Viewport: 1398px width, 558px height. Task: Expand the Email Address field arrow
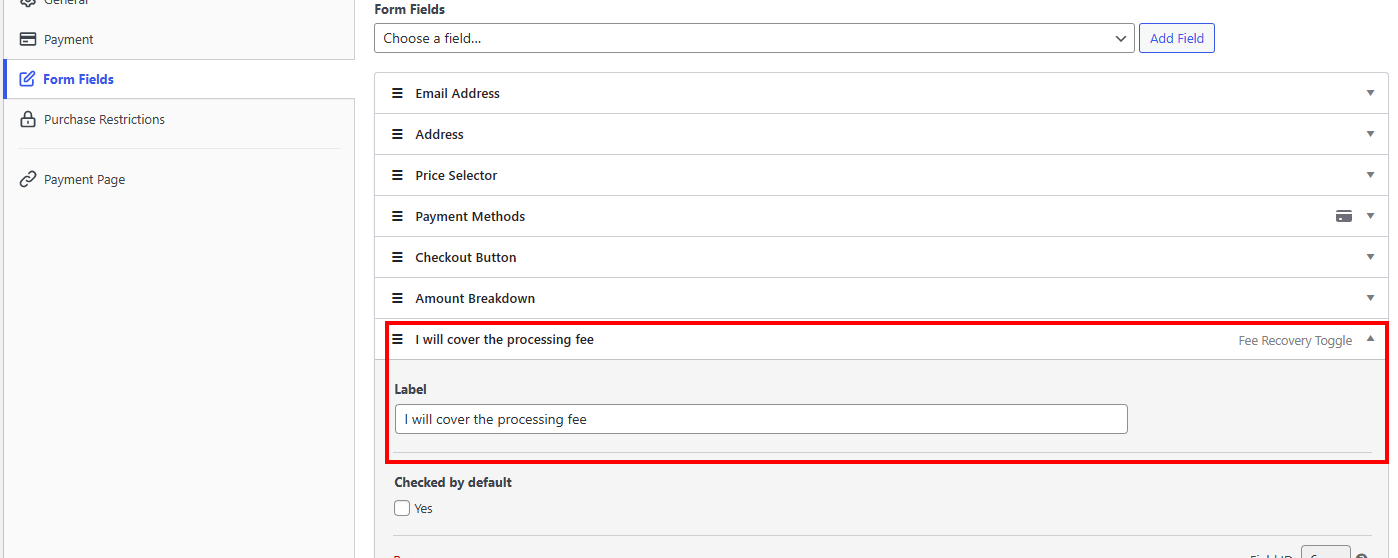(x=1370, y=93)
